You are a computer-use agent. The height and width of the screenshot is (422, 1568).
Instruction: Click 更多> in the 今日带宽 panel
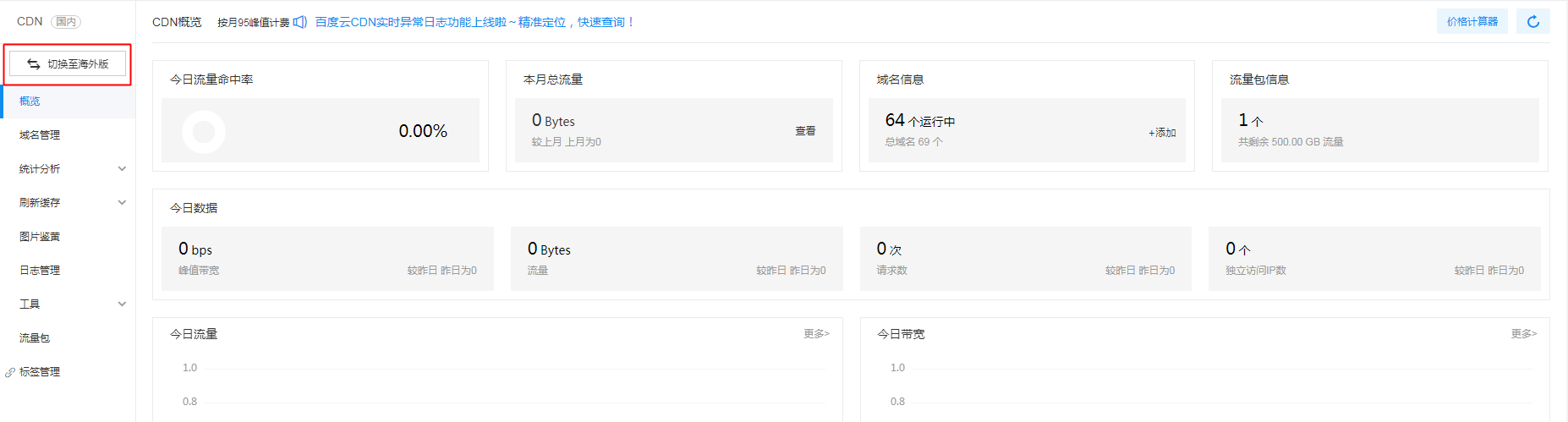(x=1524, y=334)
